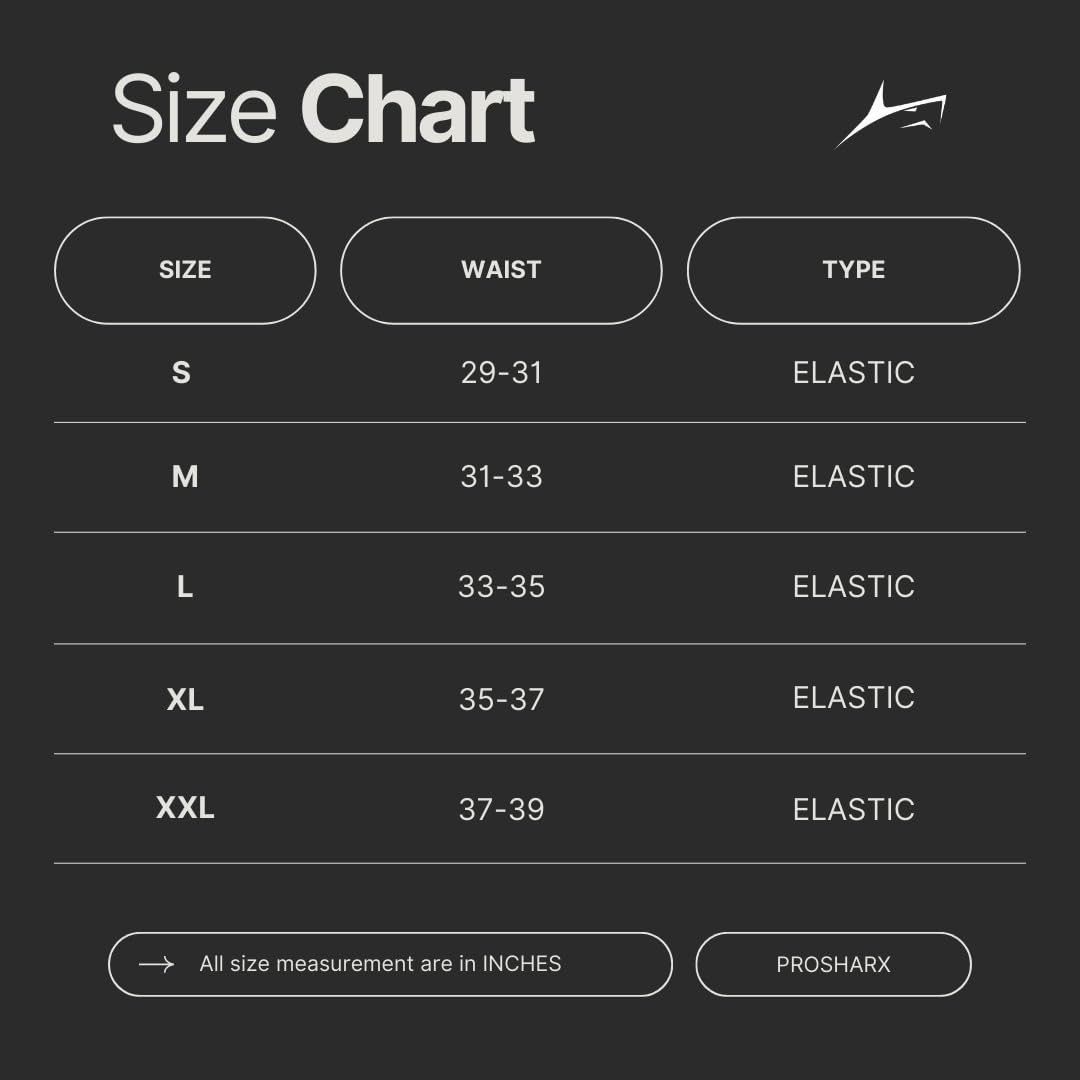1080x1080 pixels.
Task: Select the M size row label
Action: click(x=185, y=477)
